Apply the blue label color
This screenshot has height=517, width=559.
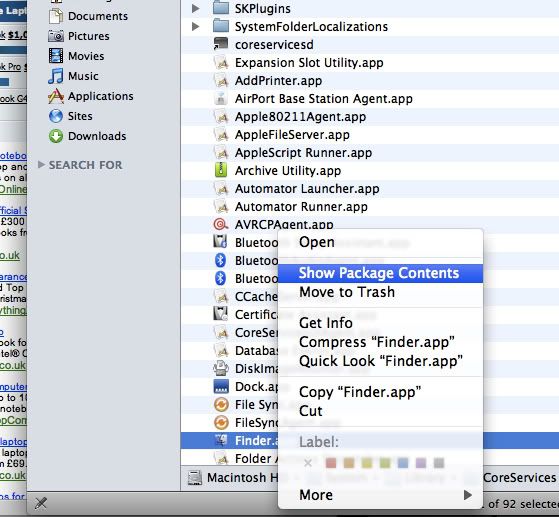coord(403,463)
